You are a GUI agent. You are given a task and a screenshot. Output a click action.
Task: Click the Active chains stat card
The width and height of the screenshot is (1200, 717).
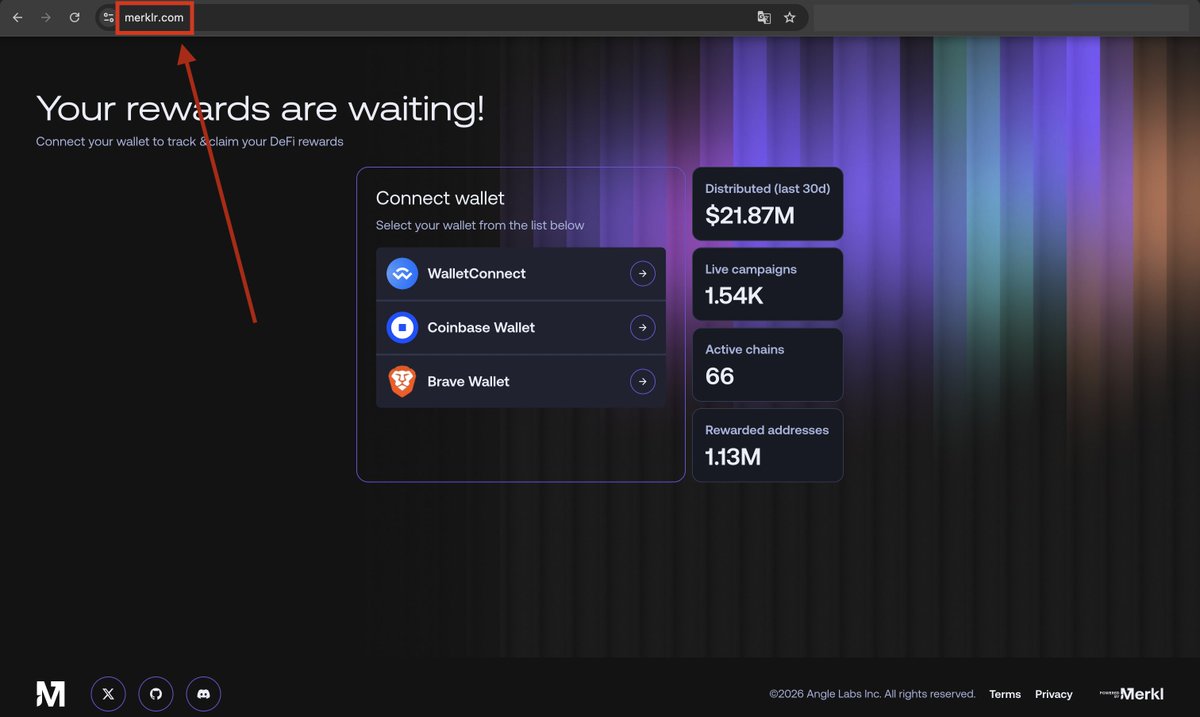point(767,365)
